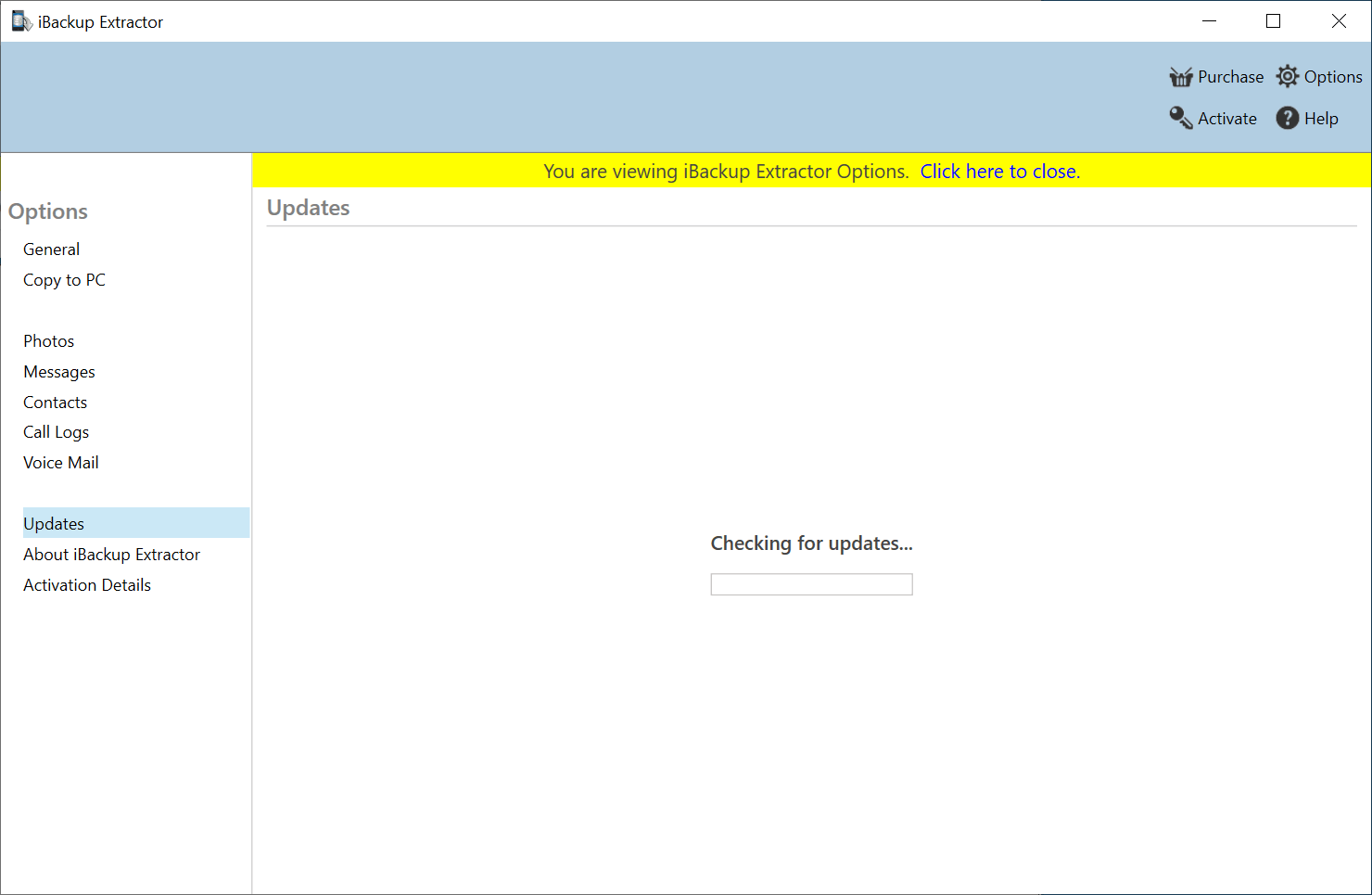Screen dimensions: 1372x895
Task: Click the Activate key icon
Action: (1180, 118)
